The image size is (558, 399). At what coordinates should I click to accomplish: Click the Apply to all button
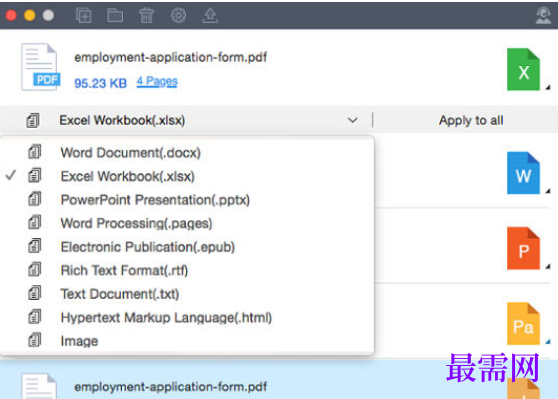click(x=471, y=120)
